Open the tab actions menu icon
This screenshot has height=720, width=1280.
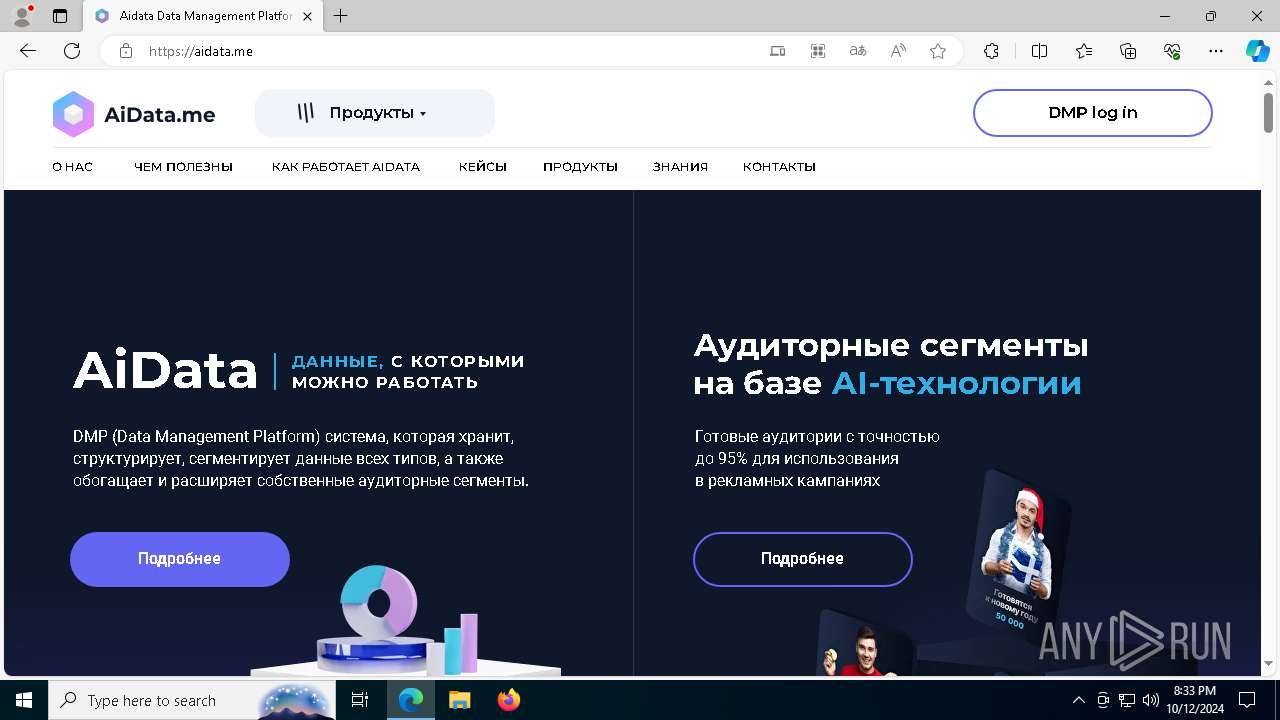[x=60, y=16]
